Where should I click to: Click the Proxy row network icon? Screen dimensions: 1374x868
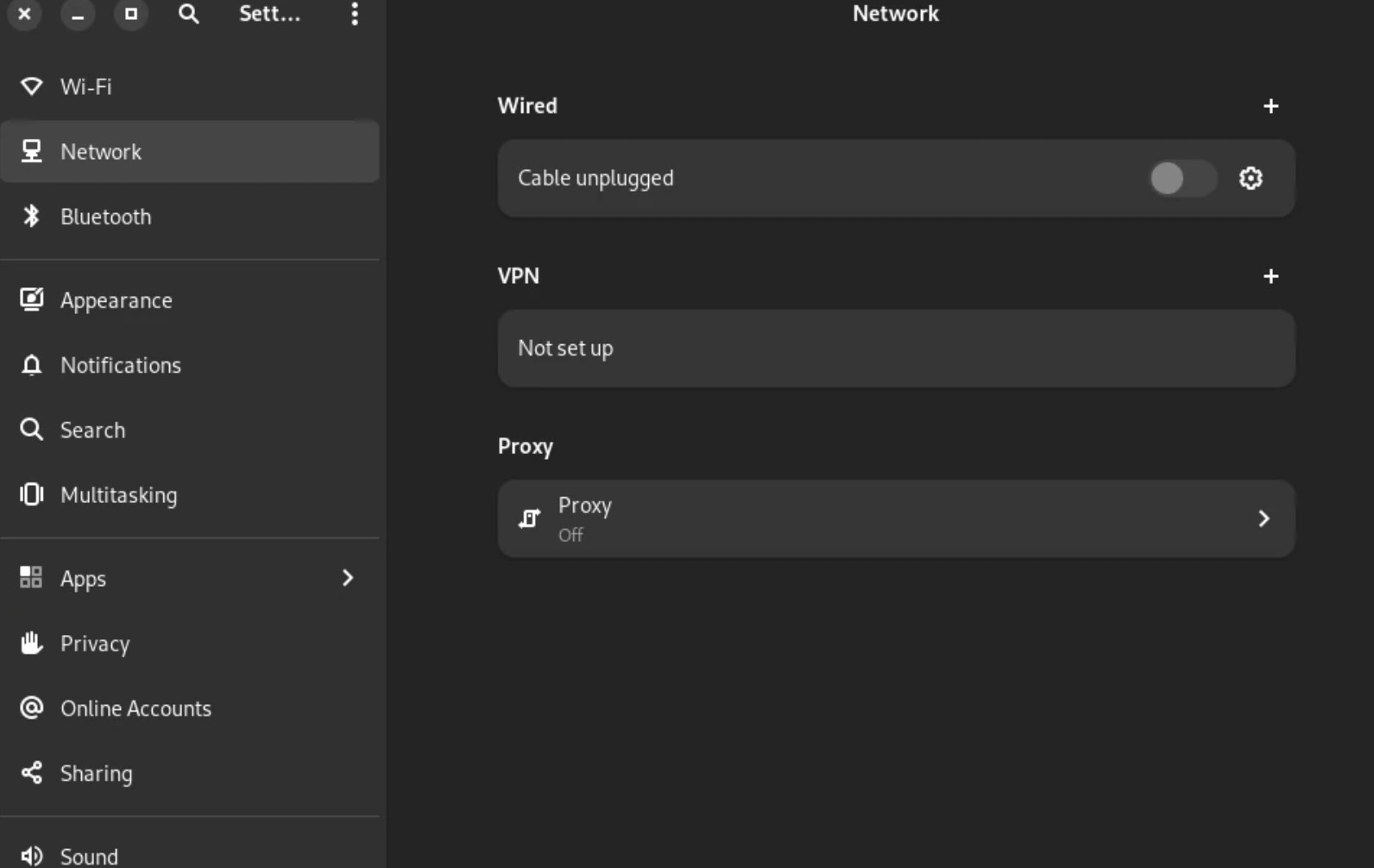[529, 519]
